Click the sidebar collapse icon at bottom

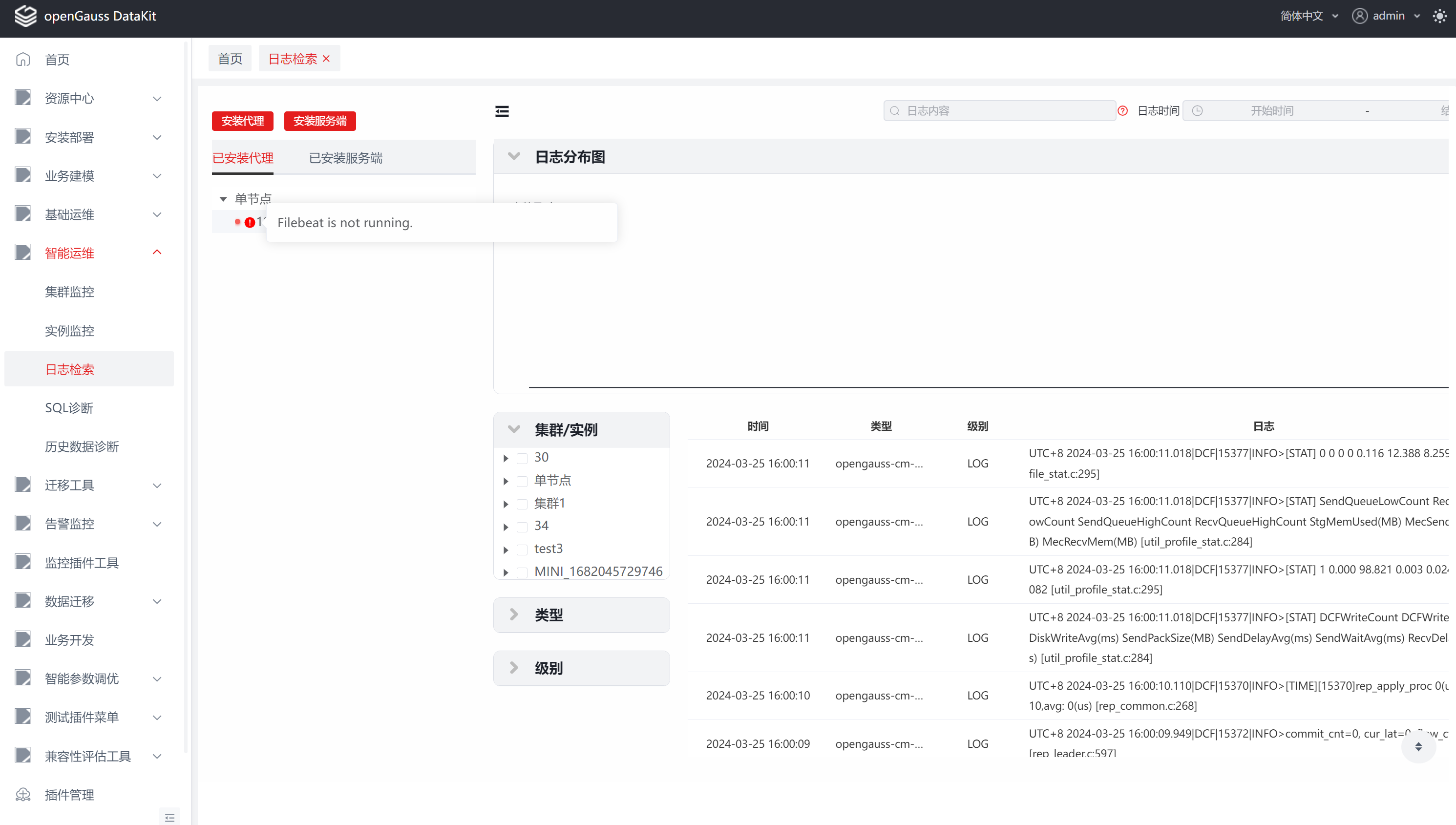(x=169, y=817)
